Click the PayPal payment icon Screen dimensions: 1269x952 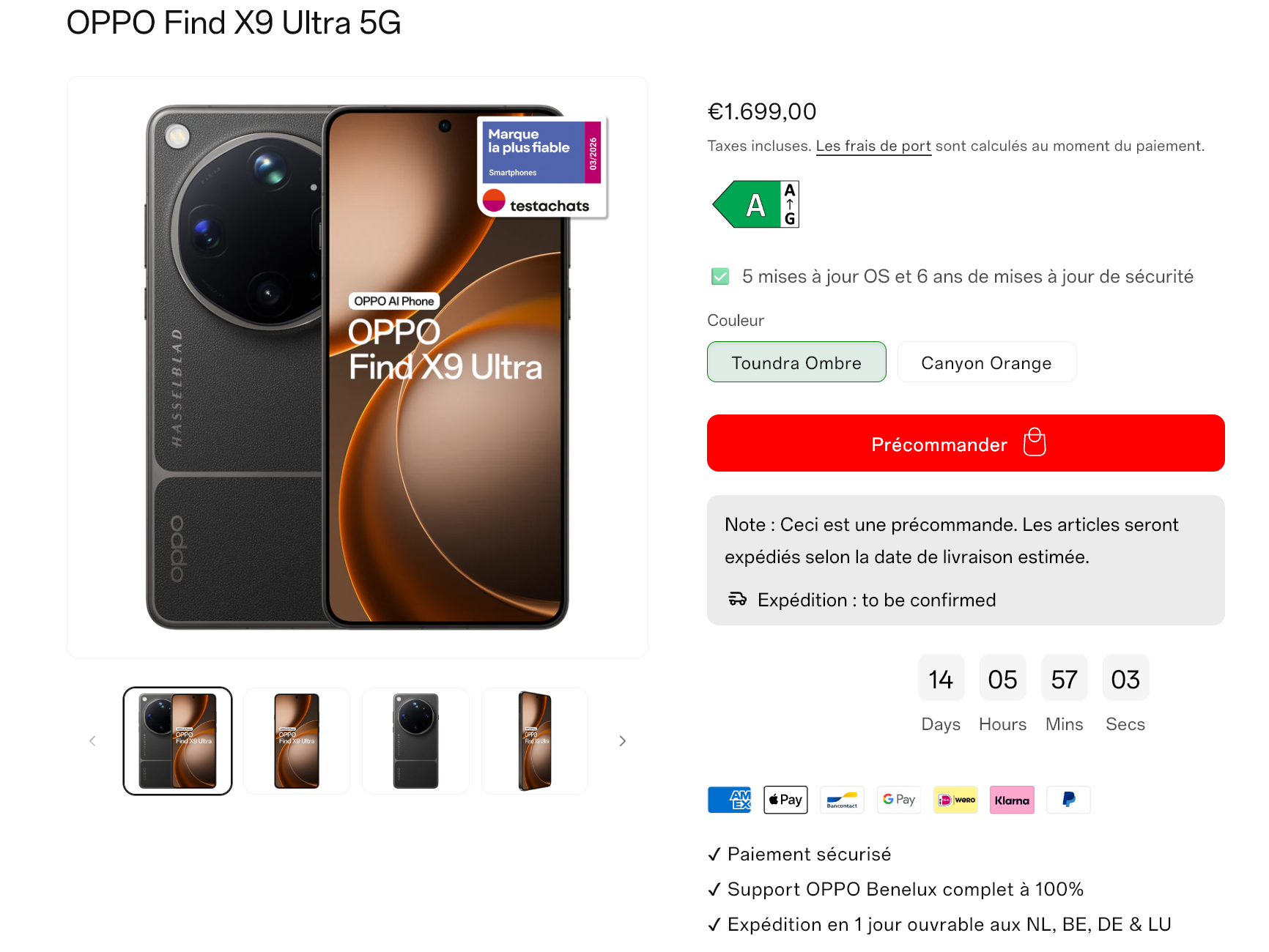(x=1068, y=800)
